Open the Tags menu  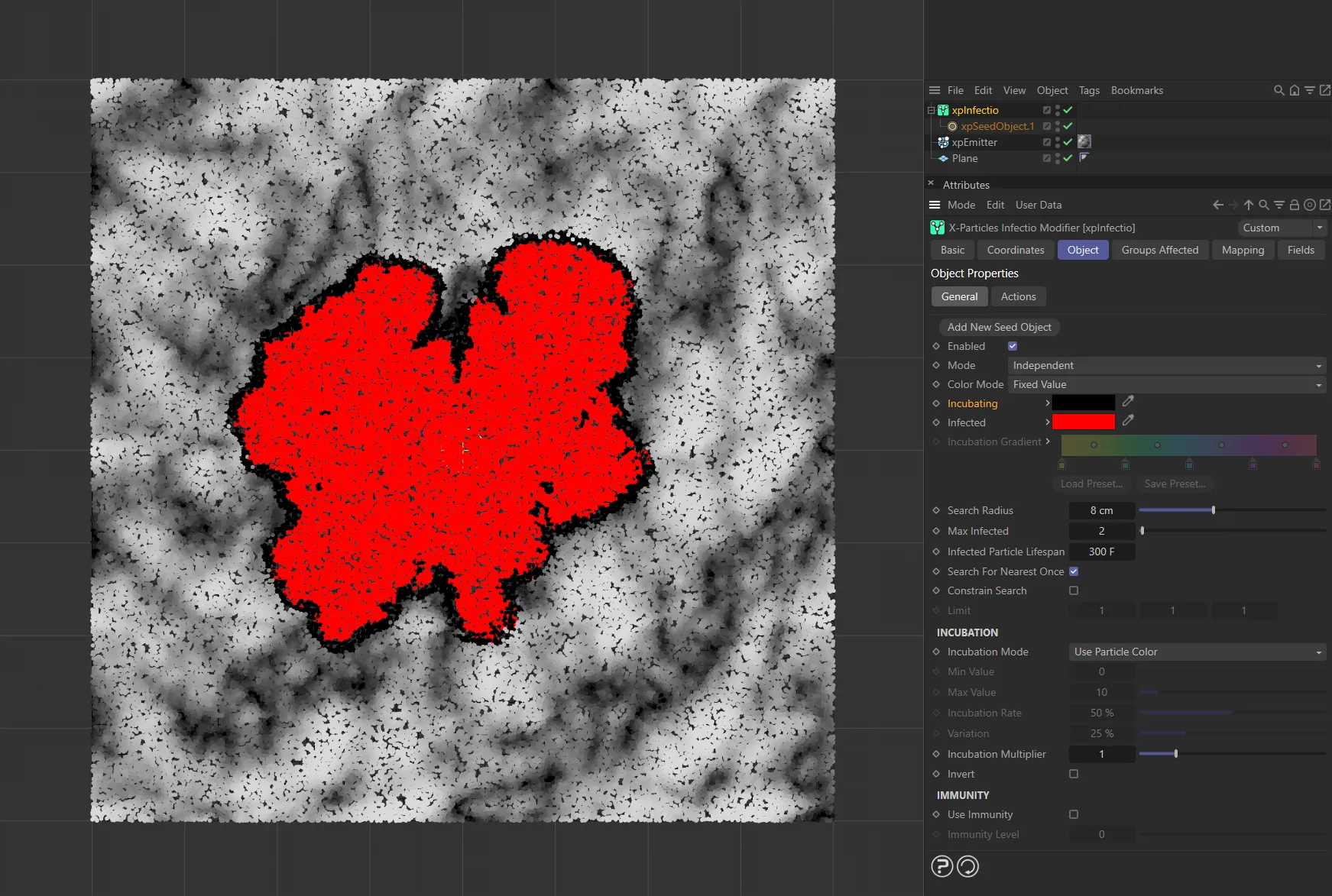pos(1089,90)
